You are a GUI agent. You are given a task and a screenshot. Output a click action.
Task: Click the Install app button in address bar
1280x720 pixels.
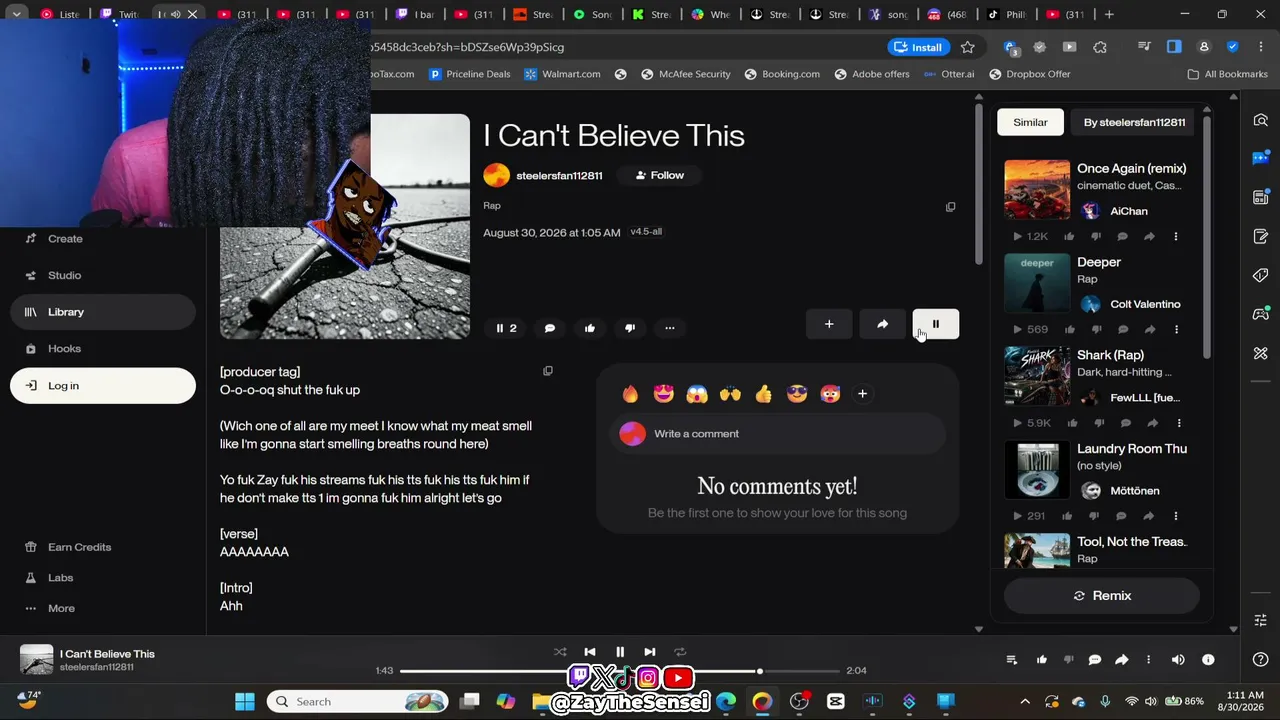coord(918,47)
